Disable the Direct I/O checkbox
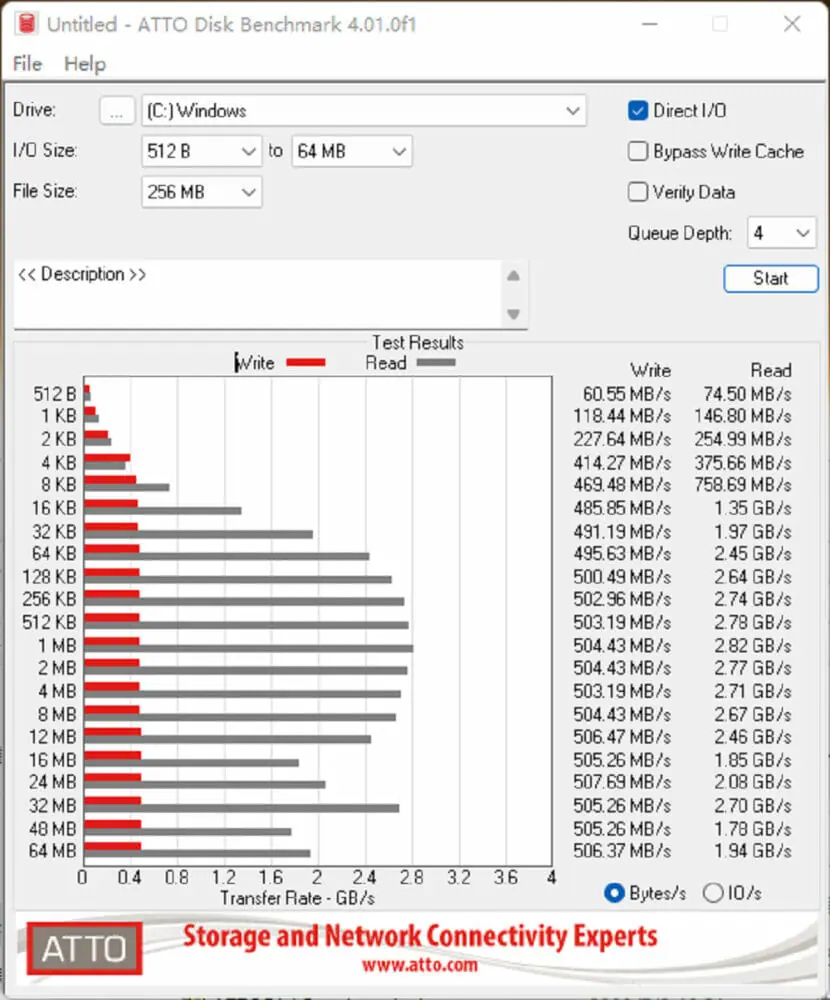 638,111
